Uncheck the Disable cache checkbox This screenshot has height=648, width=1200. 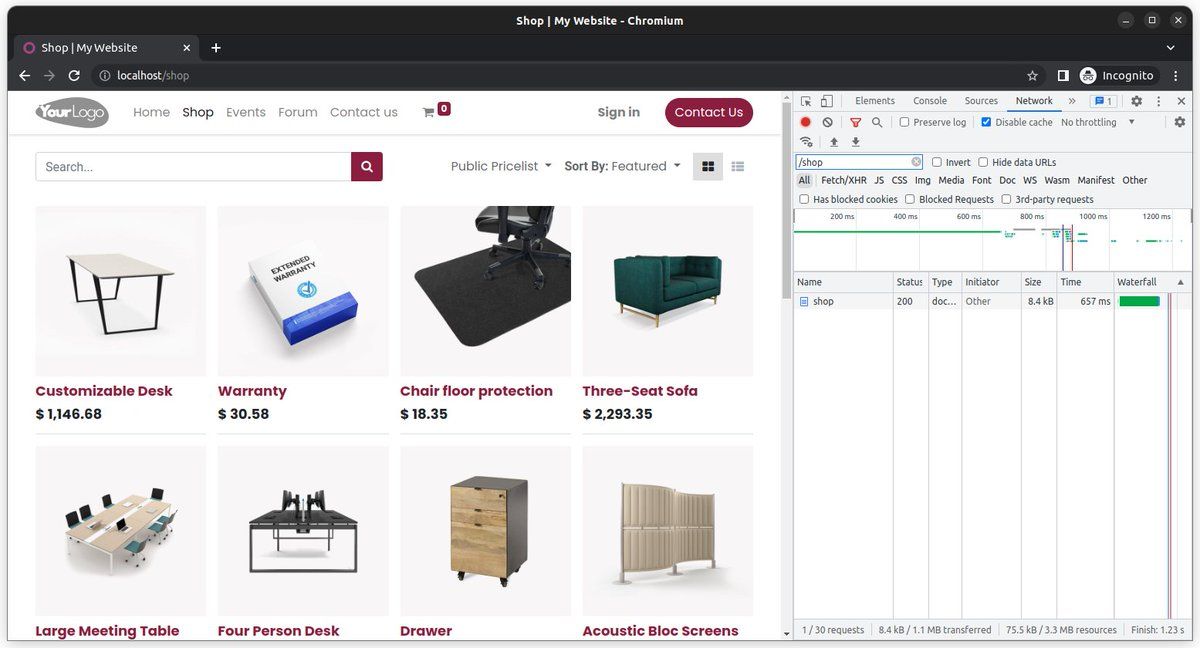pyautogui.click(x=987, y=122)
